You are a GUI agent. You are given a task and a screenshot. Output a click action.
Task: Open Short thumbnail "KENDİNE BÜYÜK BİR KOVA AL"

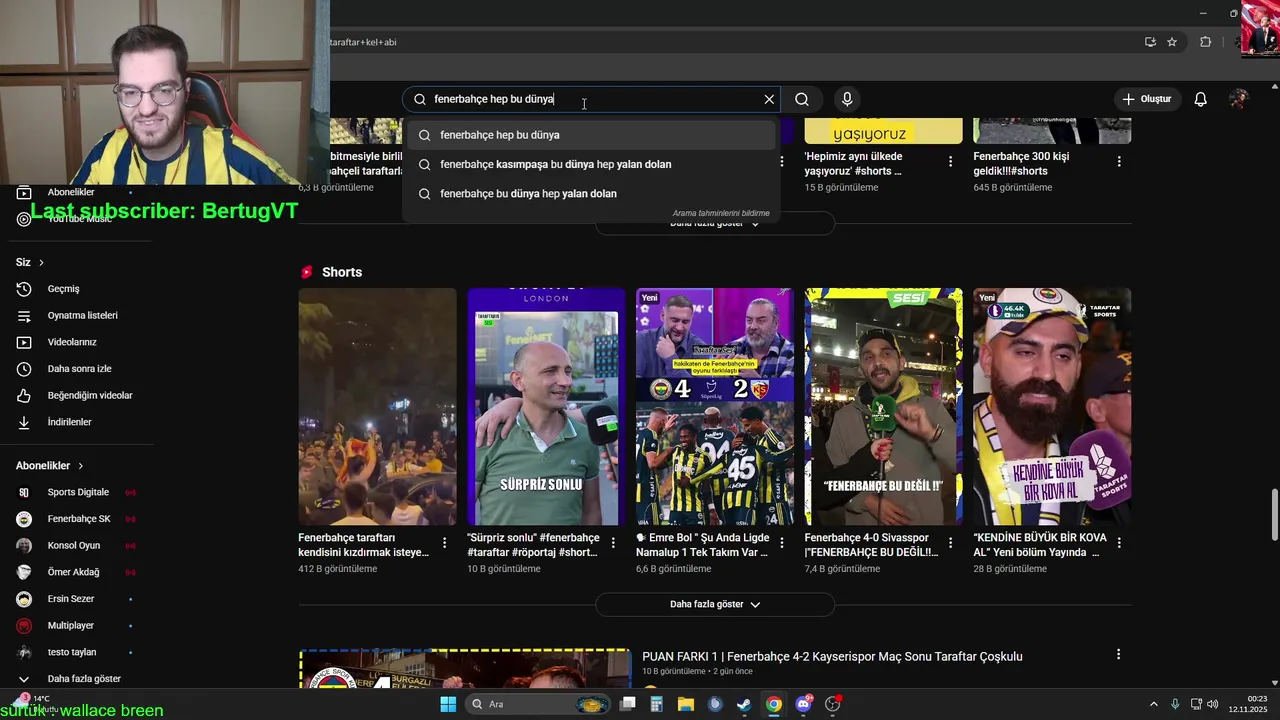(x=1052, y=406)
